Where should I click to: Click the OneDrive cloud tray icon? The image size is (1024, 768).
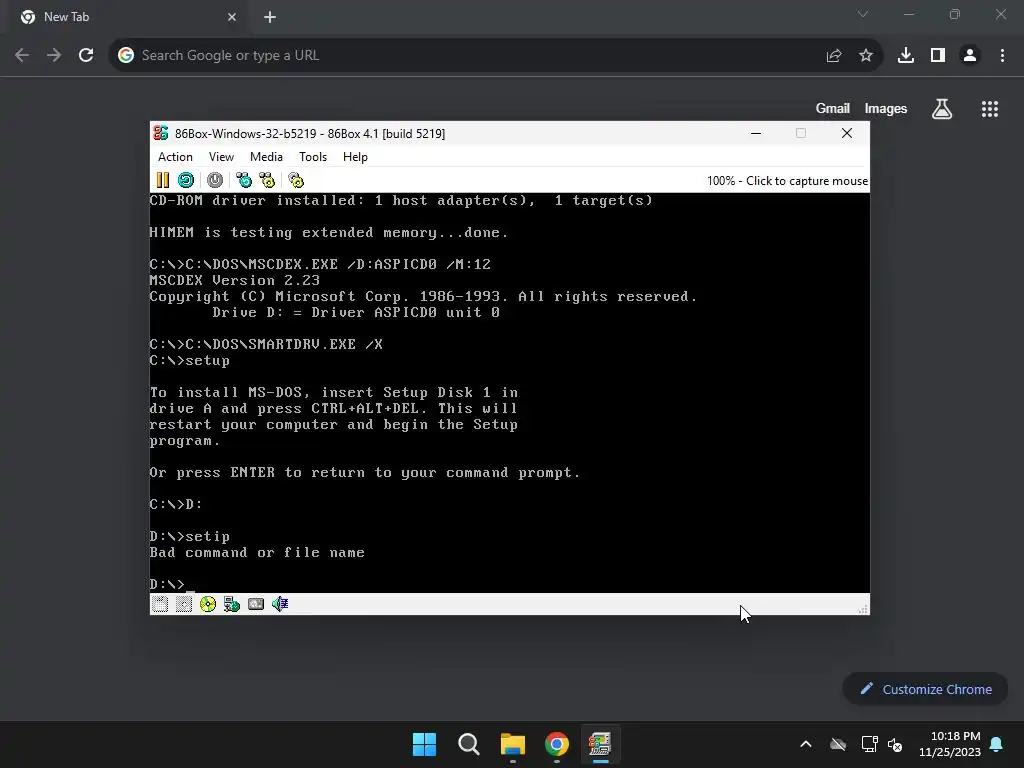(x=838, y=744)
